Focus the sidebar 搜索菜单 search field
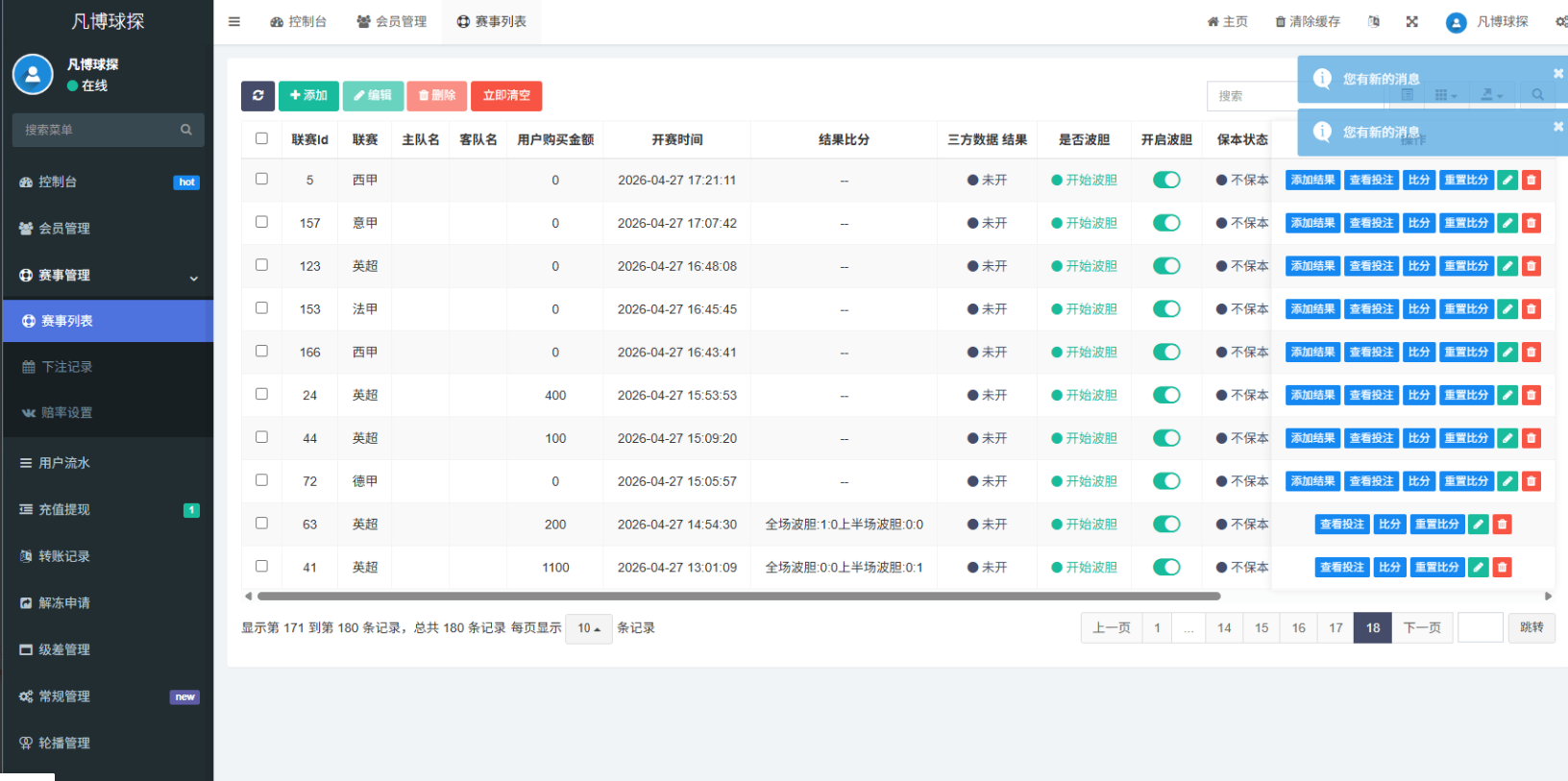 point(108,130)
